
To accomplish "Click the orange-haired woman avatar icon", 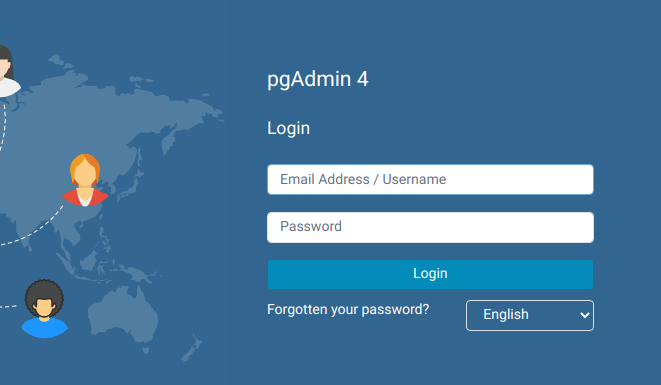I will coord(85,180).
